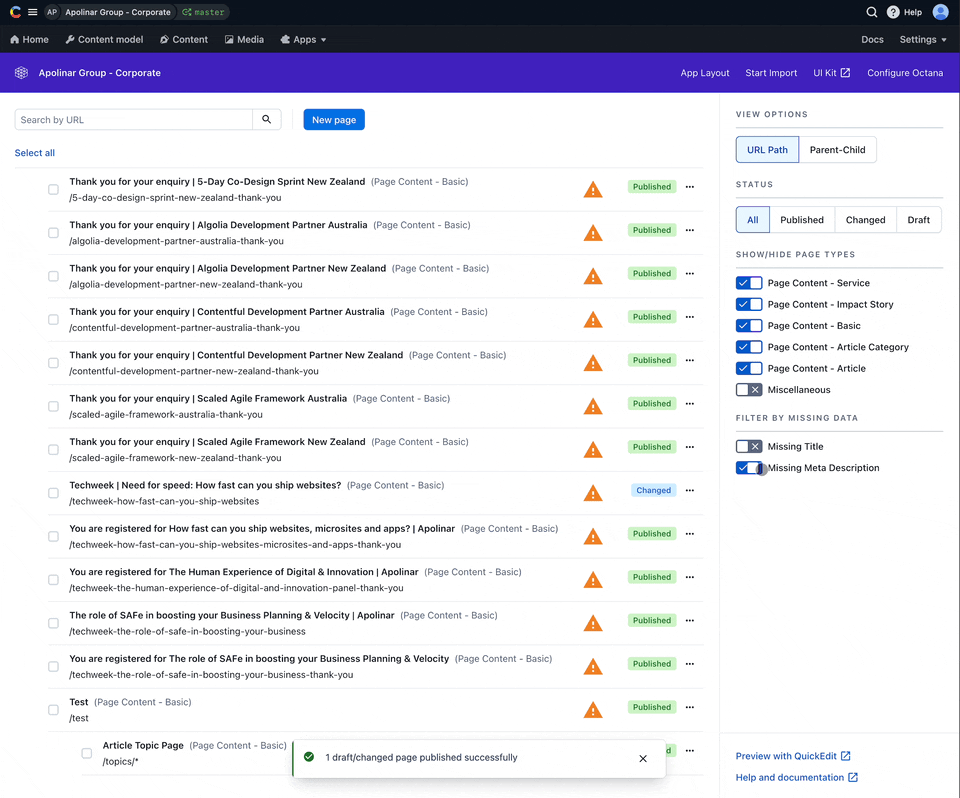The height and width of the screenshot is (798, 960).
Task: Disable the Missing Meta Description filter
Action: click(749, 468)
